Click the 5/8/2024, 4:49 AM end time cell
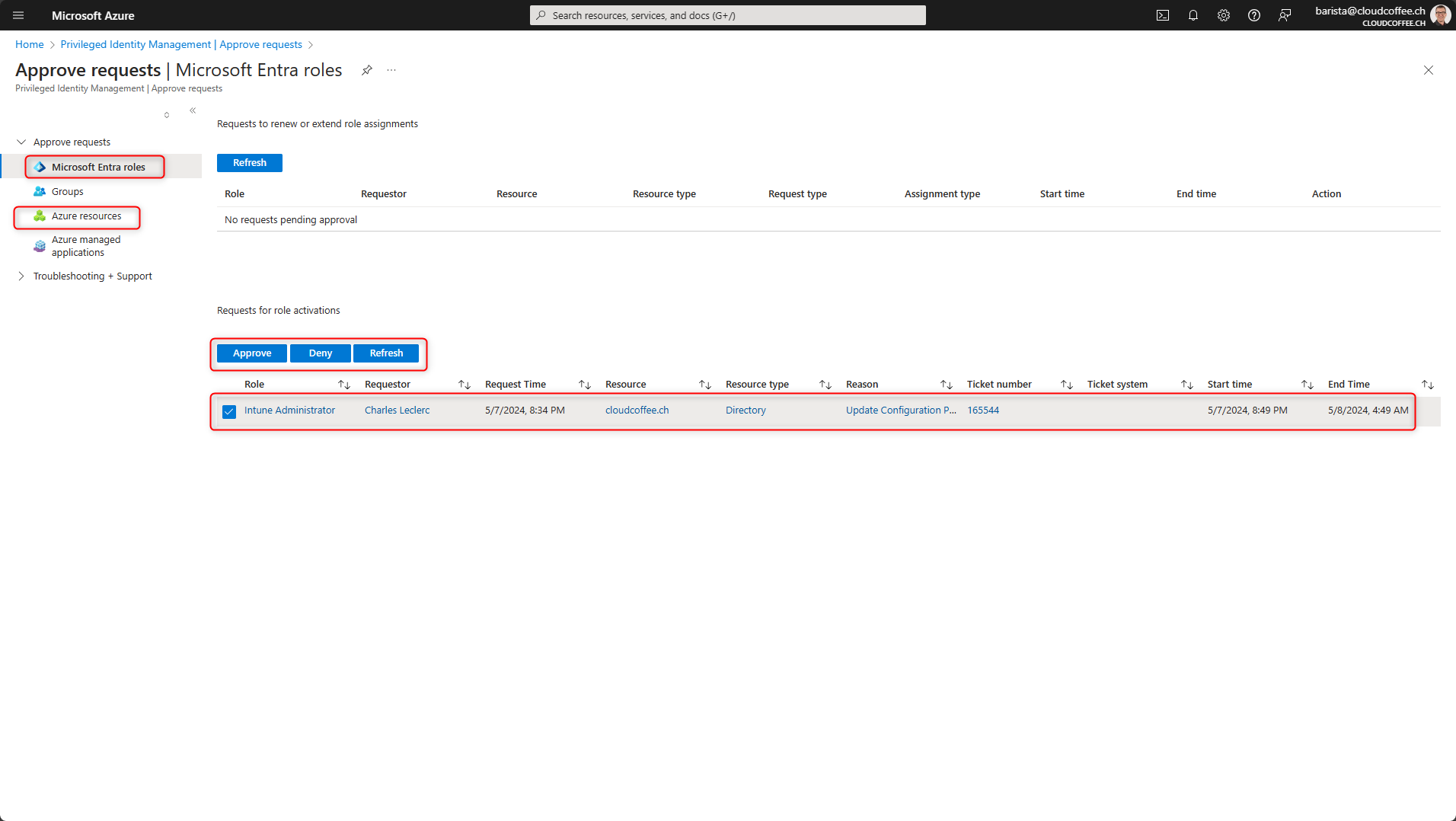The width and height of the screenshot is (1456, 821). pyautogui.click(x=1368, y=410)
